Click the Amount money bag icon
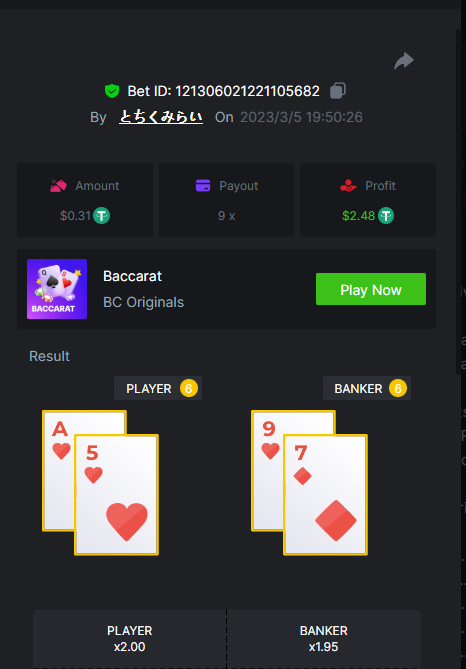Viewport: 466px width, 669px height. (x=58, y=186)
